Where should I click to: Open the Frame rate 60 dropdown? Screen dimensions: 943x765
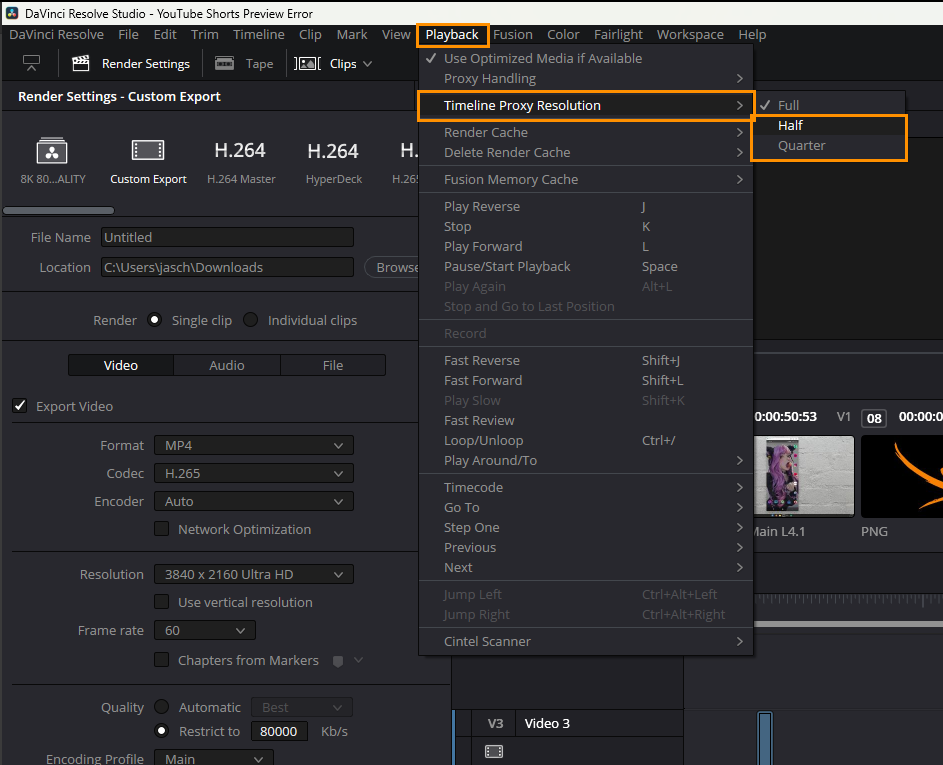(x=205, y=630)
